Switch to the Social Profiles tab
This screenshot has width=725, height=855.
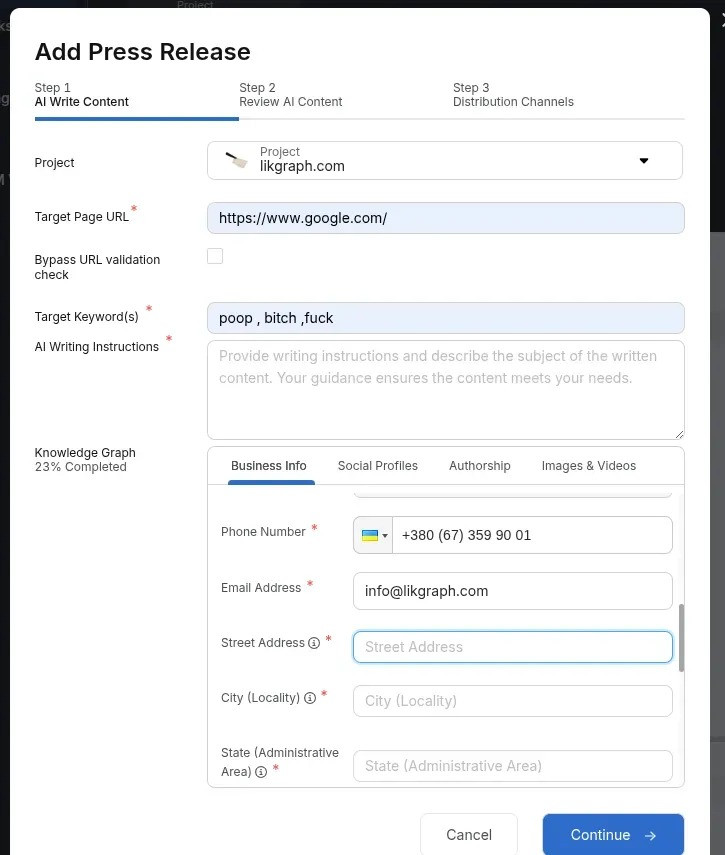click(x=377, y=466)
